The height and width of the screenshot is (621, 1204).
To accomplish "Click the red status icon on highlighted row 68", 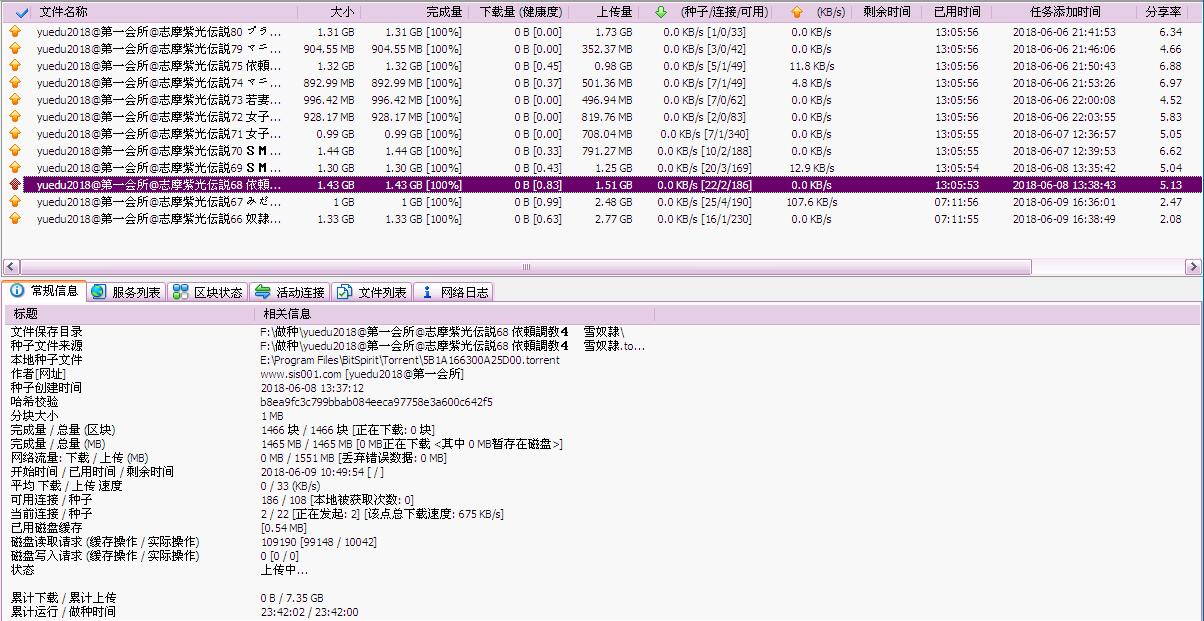I will click(15, 185).
